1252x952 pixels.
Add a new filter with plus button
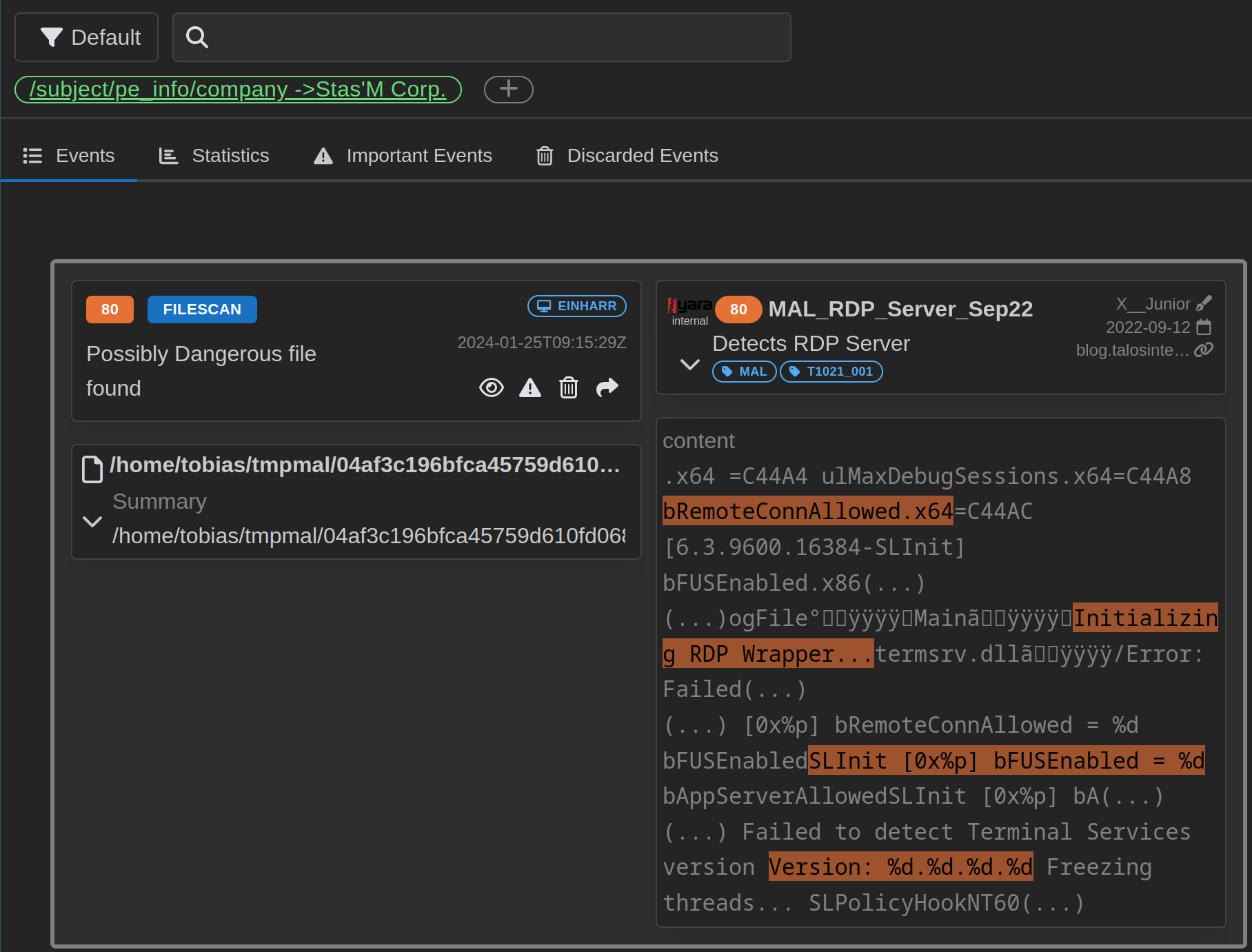tap(508, 90)
